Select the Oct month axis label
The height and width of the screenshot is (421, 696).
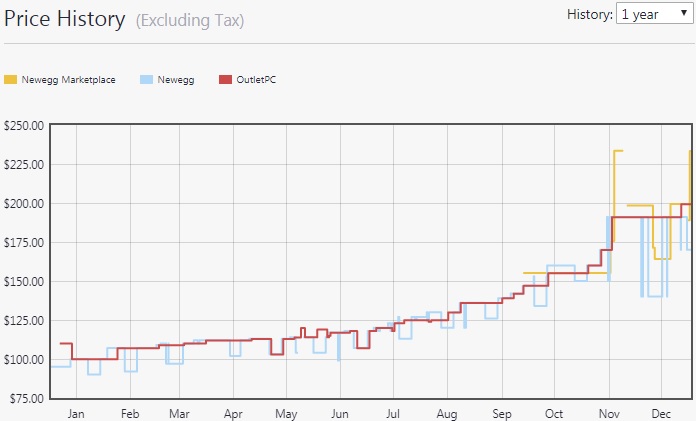pos(553,412)
